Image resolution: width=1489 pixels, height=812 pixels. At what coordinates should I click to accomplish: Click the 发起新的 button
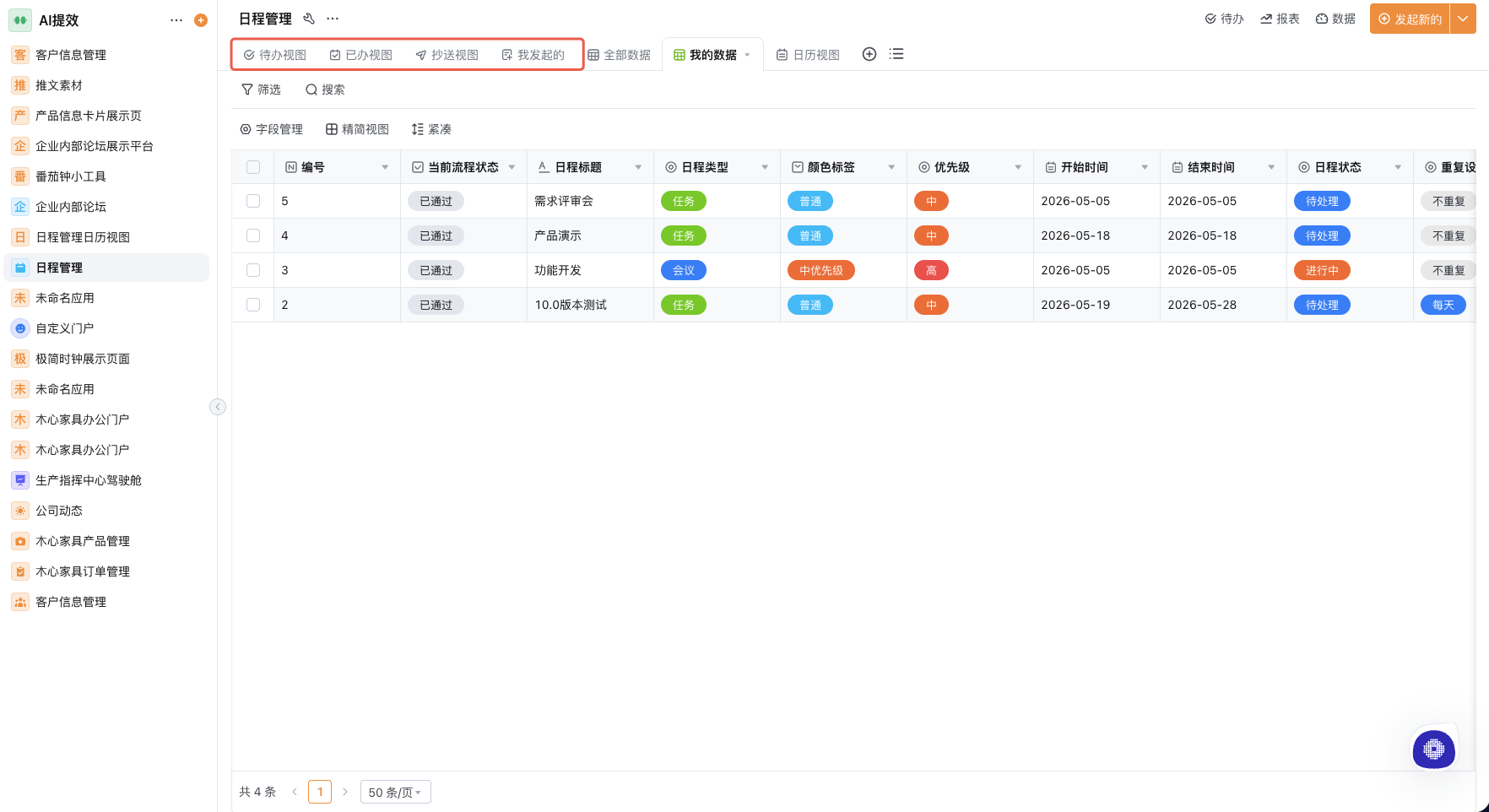point(1410,19)
